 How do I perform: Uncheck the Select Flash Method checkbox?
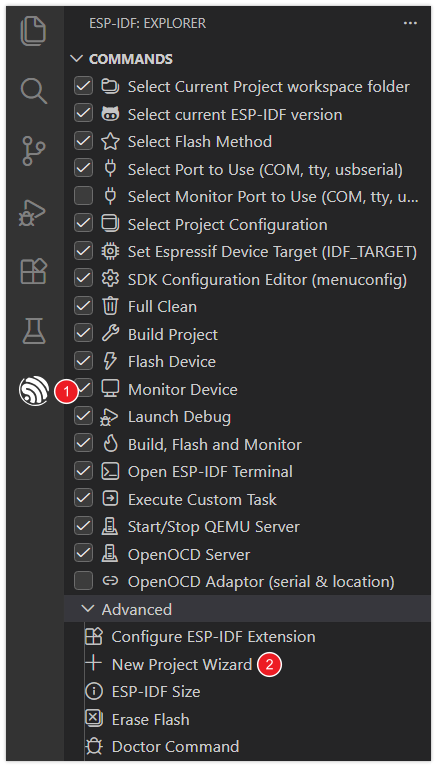83,141
